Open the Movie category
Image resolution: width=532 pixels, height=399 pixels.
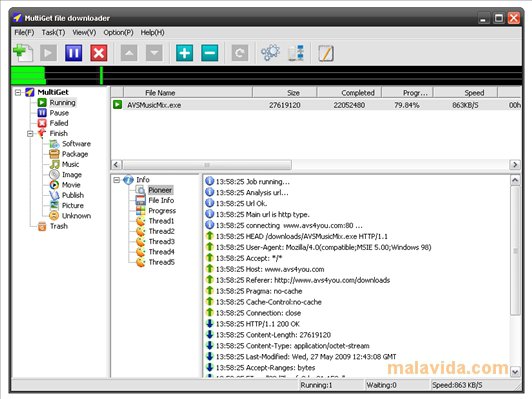pos(71,185)
